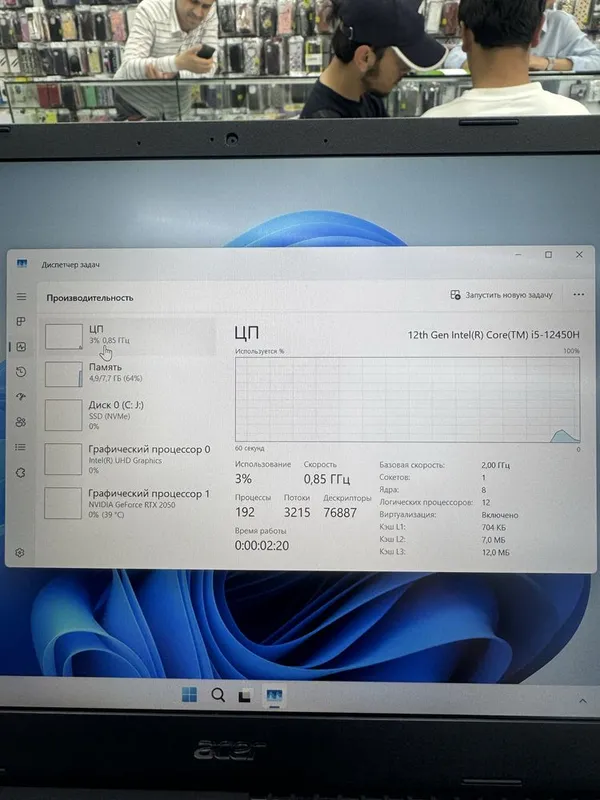This screenshot has width=600, height=800.
Task: Click Task Manager icon on the taskbar
Action: [274, 695]
